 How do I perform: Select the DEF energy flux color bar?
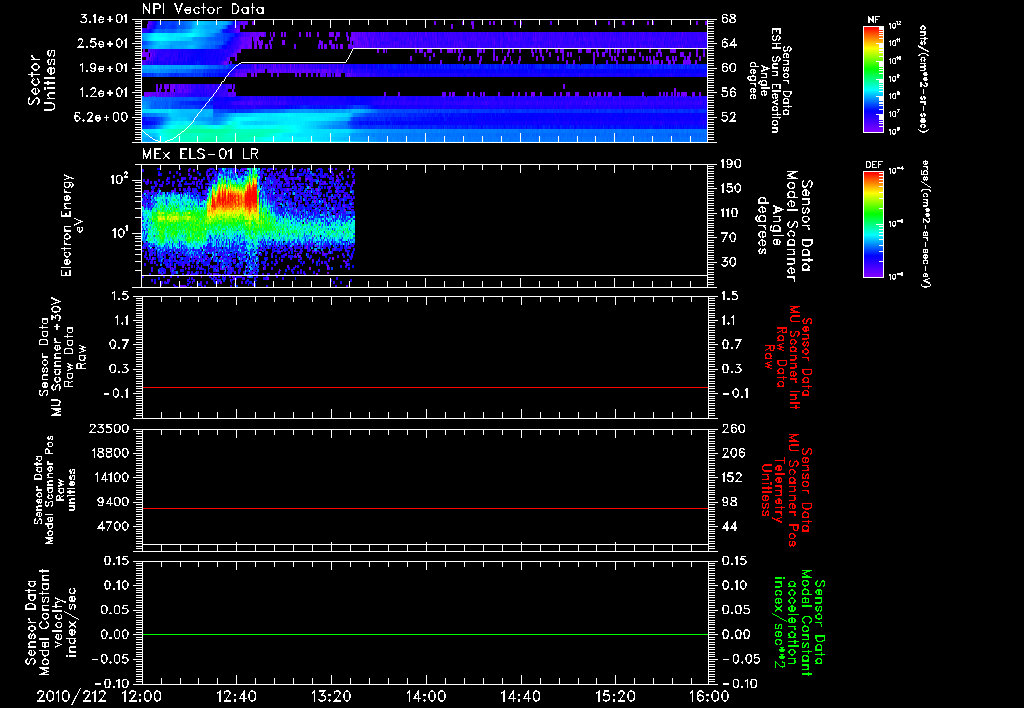click(873, 224)
